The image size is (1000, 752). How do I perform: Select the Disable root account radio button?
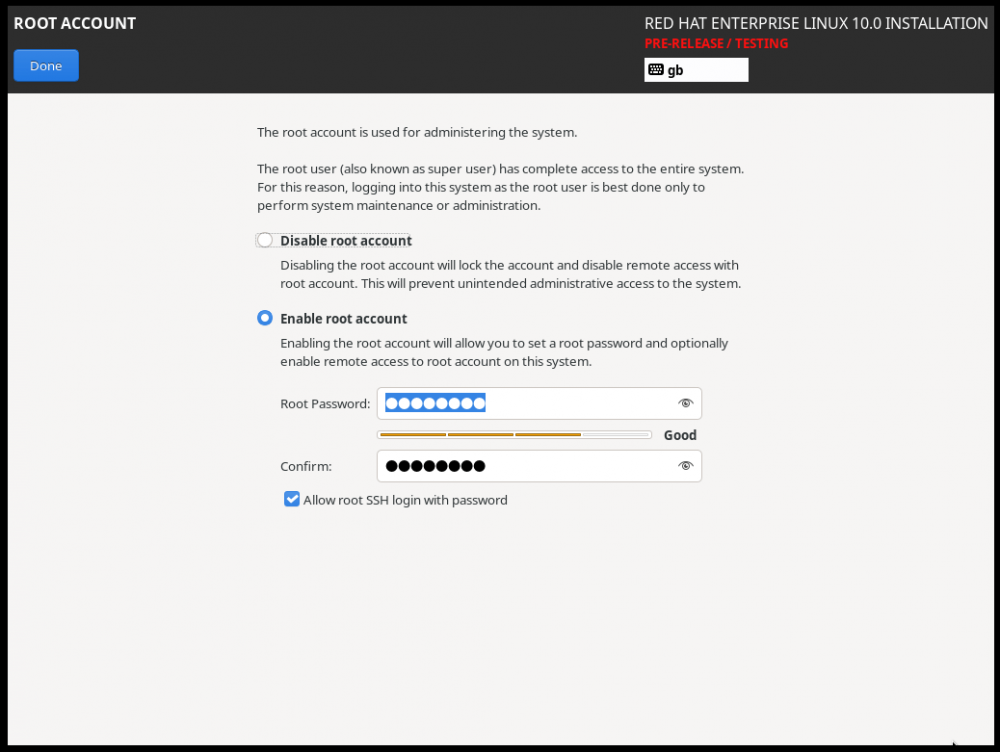[x=264, y=240]
